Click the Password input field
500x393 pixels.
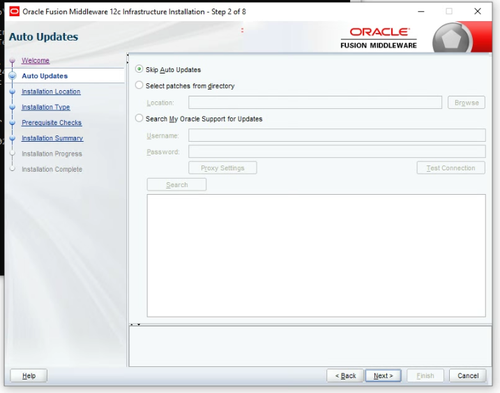pos(337,151)
